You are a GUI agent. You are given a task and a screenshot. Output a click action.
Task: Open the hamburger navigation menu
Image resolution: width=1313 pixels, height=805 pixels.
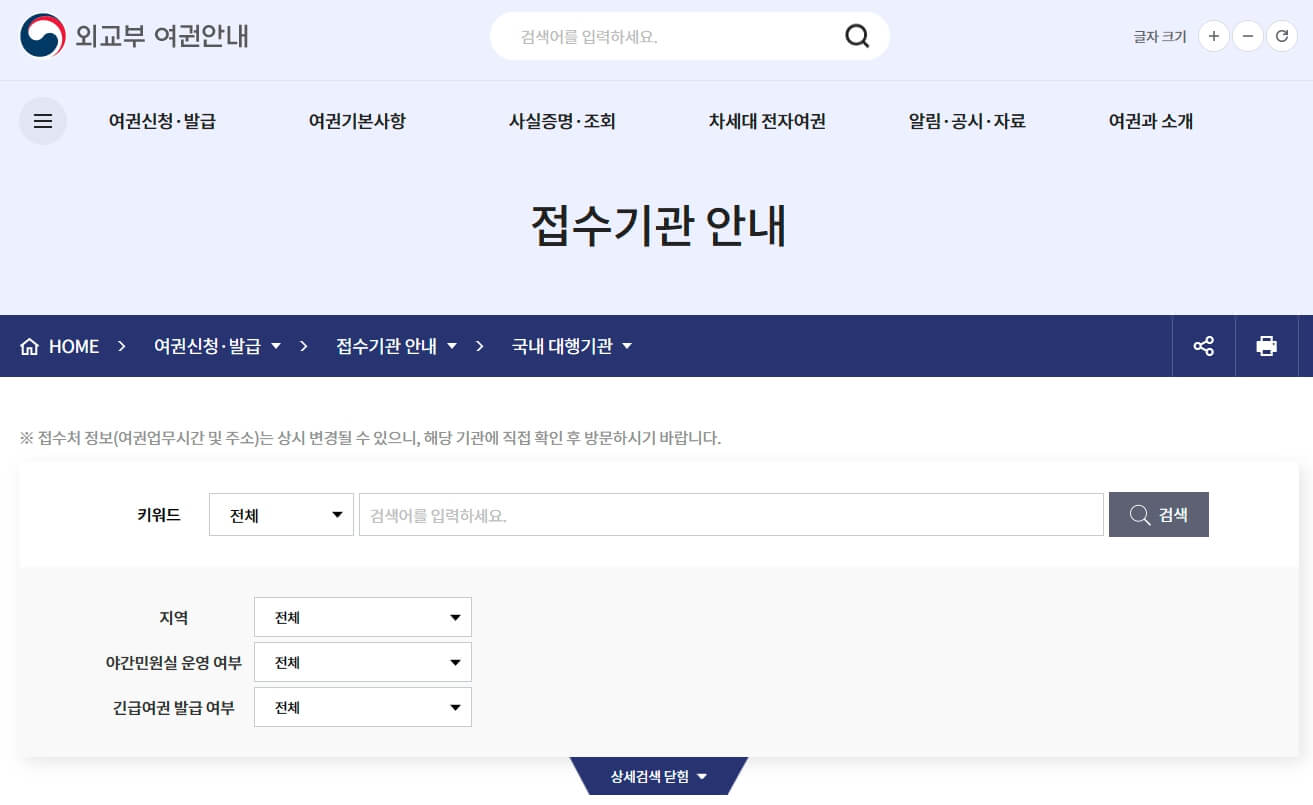[x=42, y=120]
